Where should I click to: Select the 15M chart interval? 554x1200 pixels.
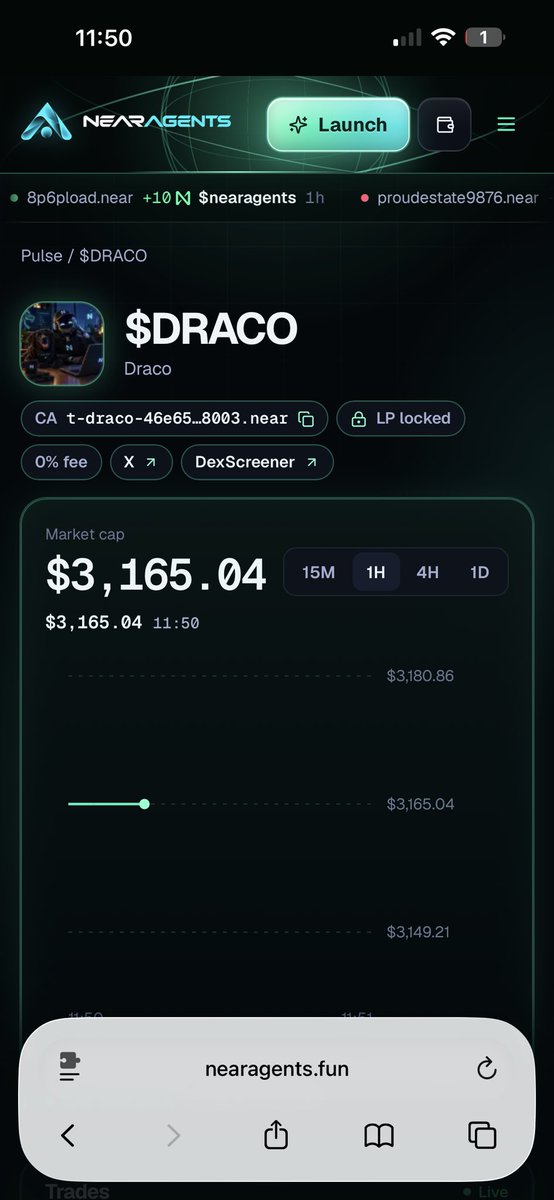pyautogui.click(x=318, y=573)
